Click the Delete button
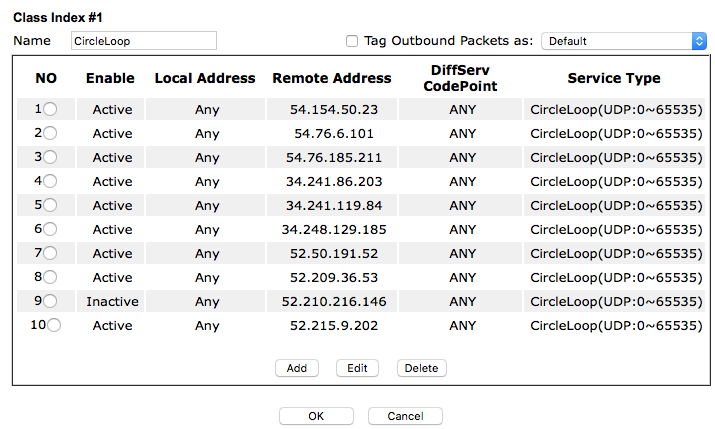Image resolution: width=715 pixels, height=429 pixels. [421, 368]
